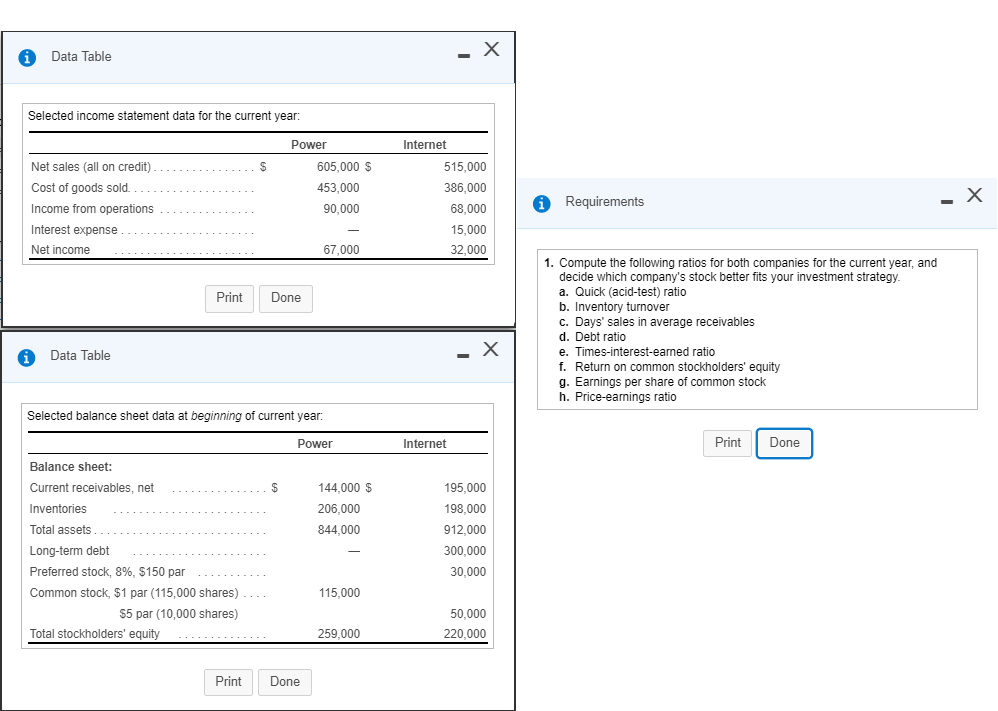Click Done under the income statement data

286,298
